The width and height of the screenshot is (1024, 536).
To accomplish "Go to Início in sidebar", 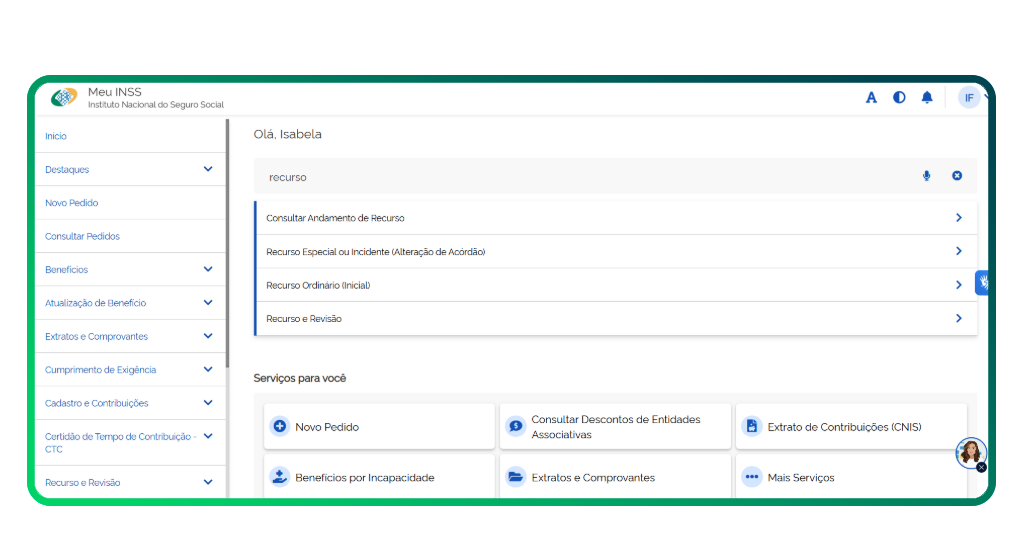I will 56,136.
